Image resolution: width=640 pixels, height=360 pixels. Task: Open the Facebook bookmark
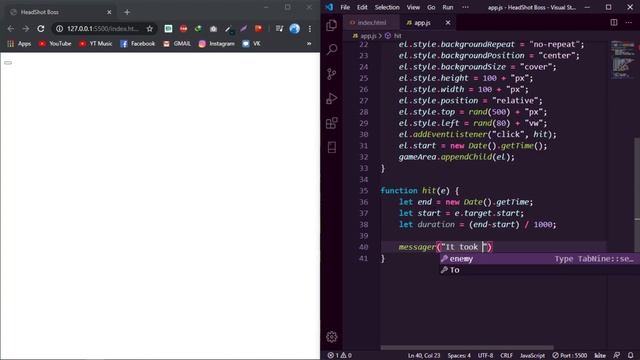pos(138,44)
